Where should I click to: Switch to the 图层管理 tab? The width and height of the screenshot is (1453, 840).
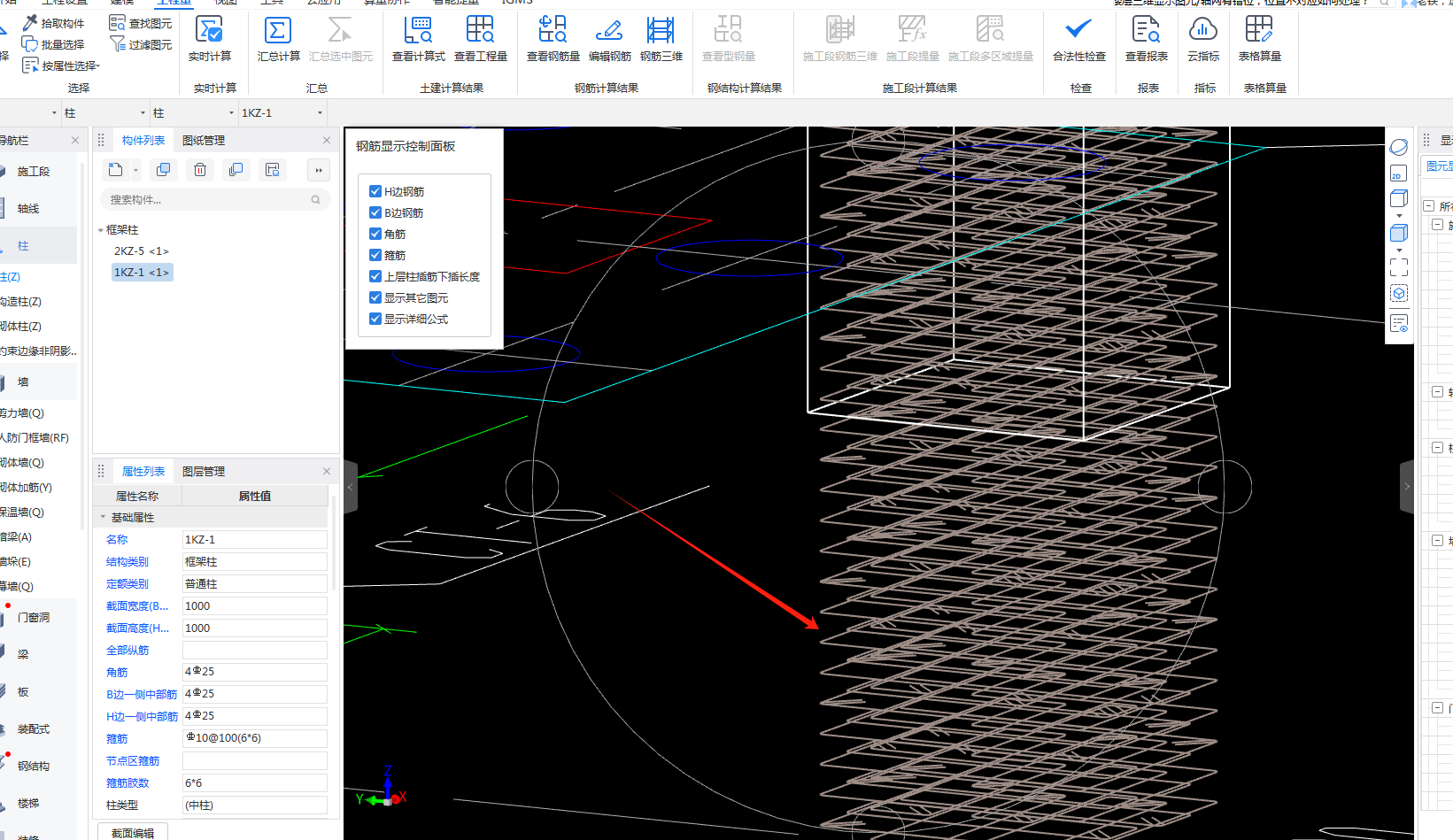[x=204, y=472]
